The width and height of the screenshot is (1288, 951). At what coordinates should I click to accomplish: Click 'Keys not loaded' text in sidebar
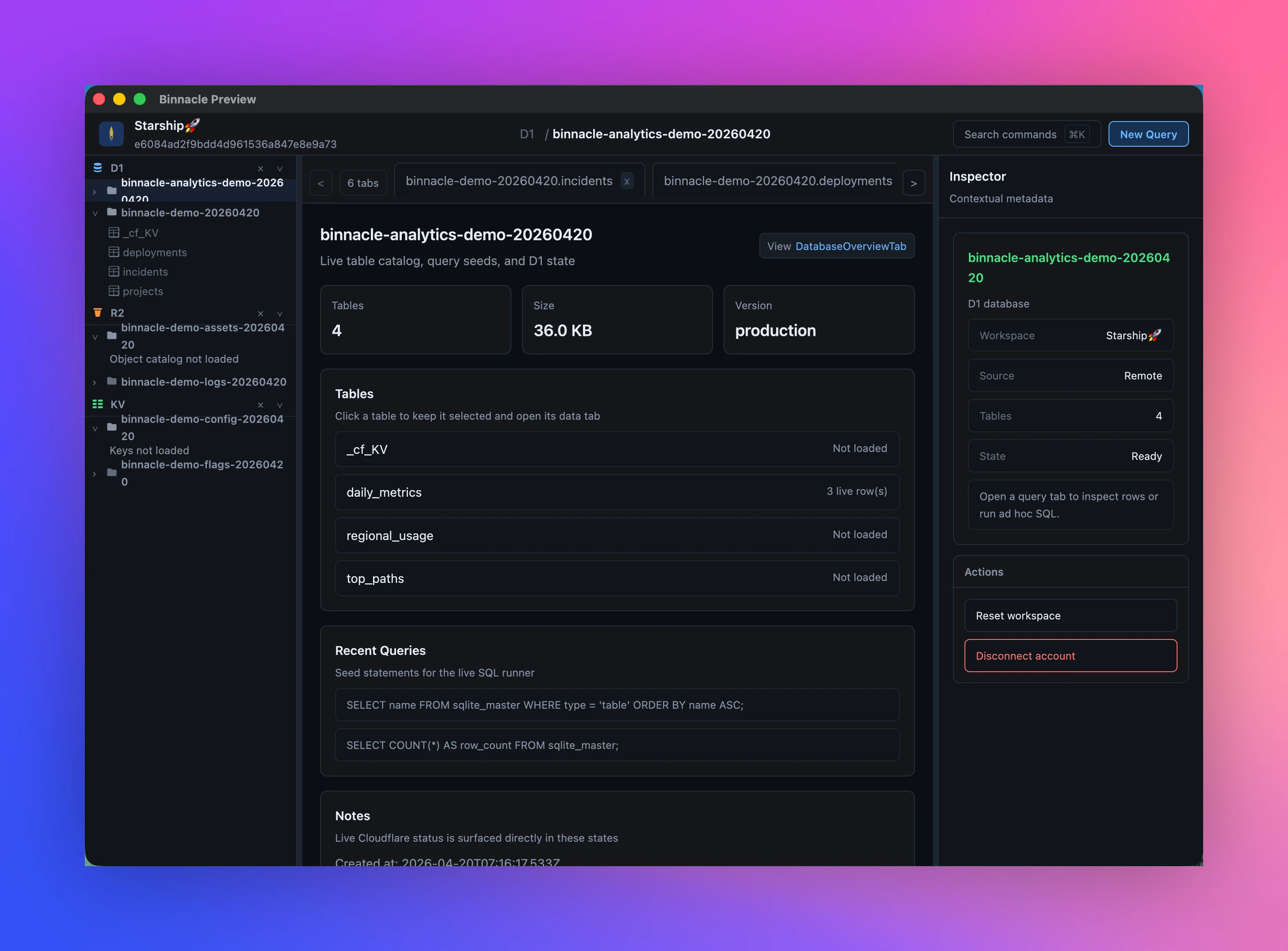pyautogui.click(x=149, y=450)
